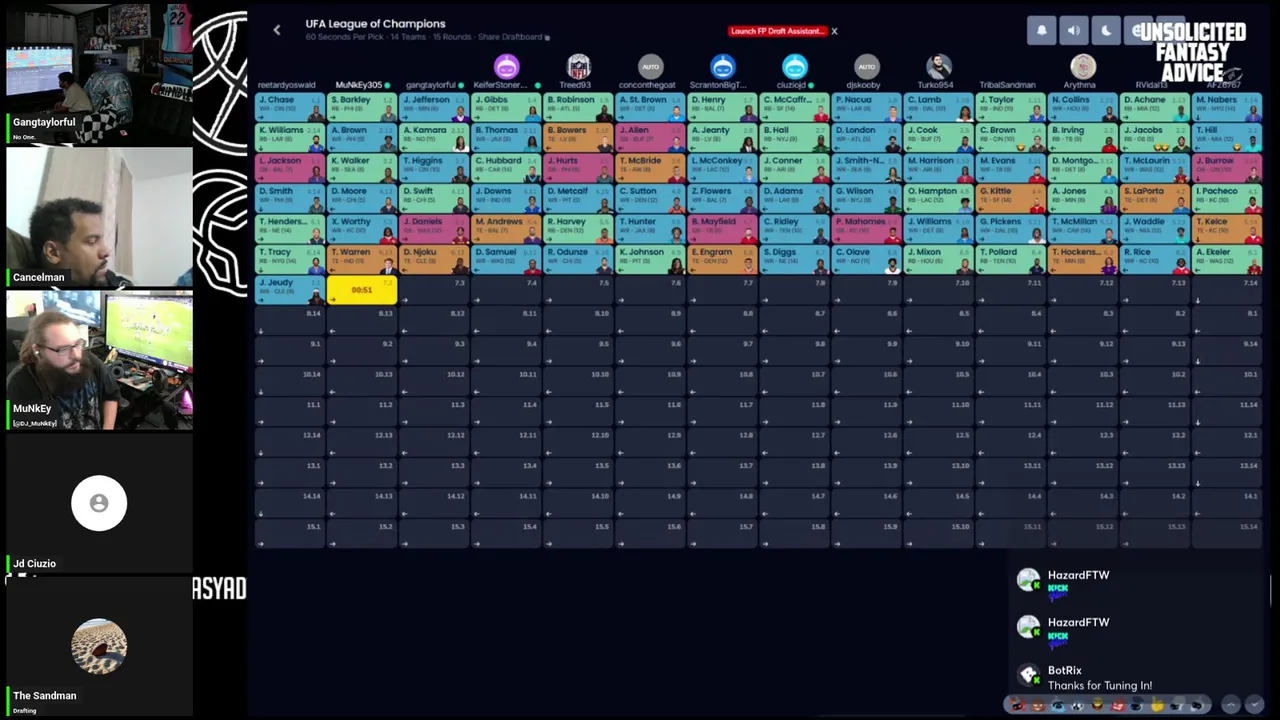Collapse chat with the up chevron
Viewport: 1280px width, 720px height.
pos(1231,705)
